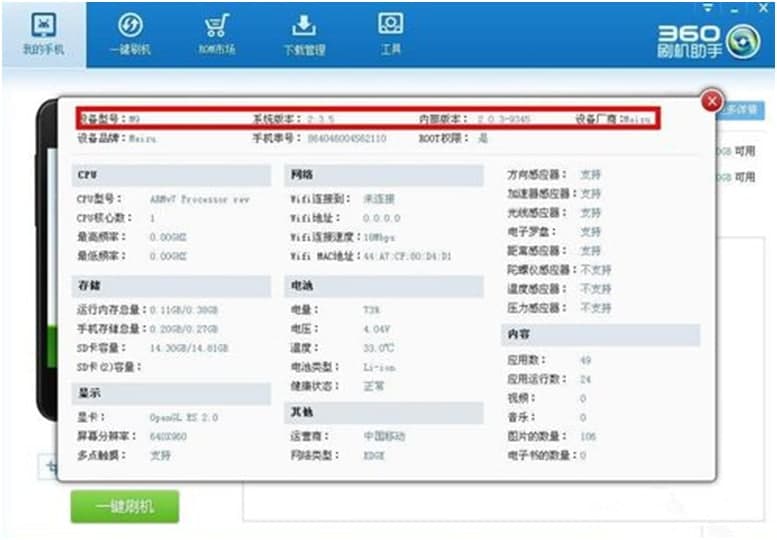Click the 距离感应器 label
The width and height of the screenshot is (777, 540).
[x=537, y=251]
